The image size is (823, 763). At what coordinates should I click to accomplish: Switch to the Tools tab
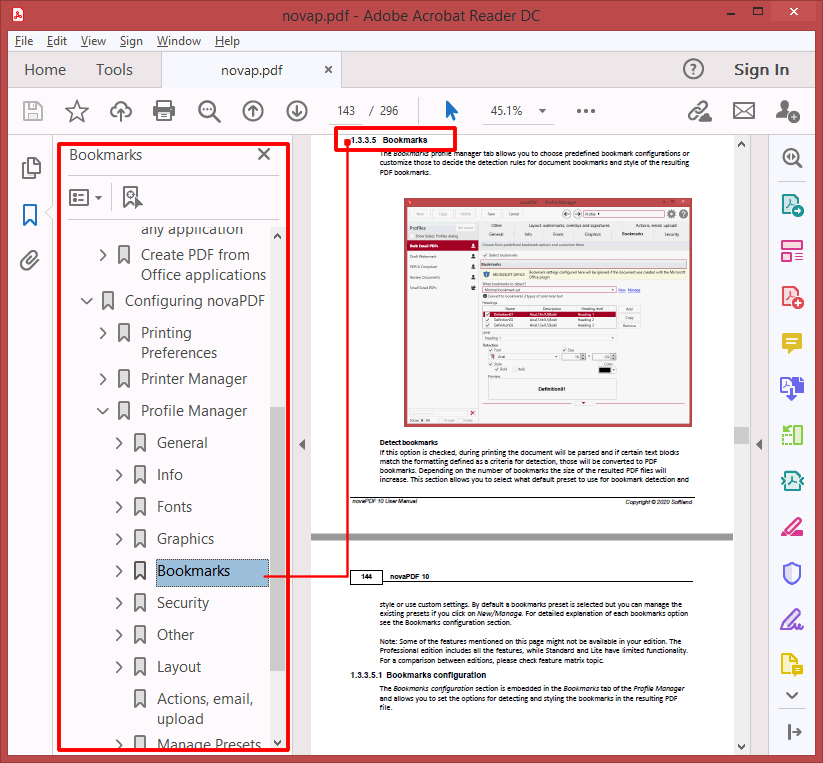[113, 69]
